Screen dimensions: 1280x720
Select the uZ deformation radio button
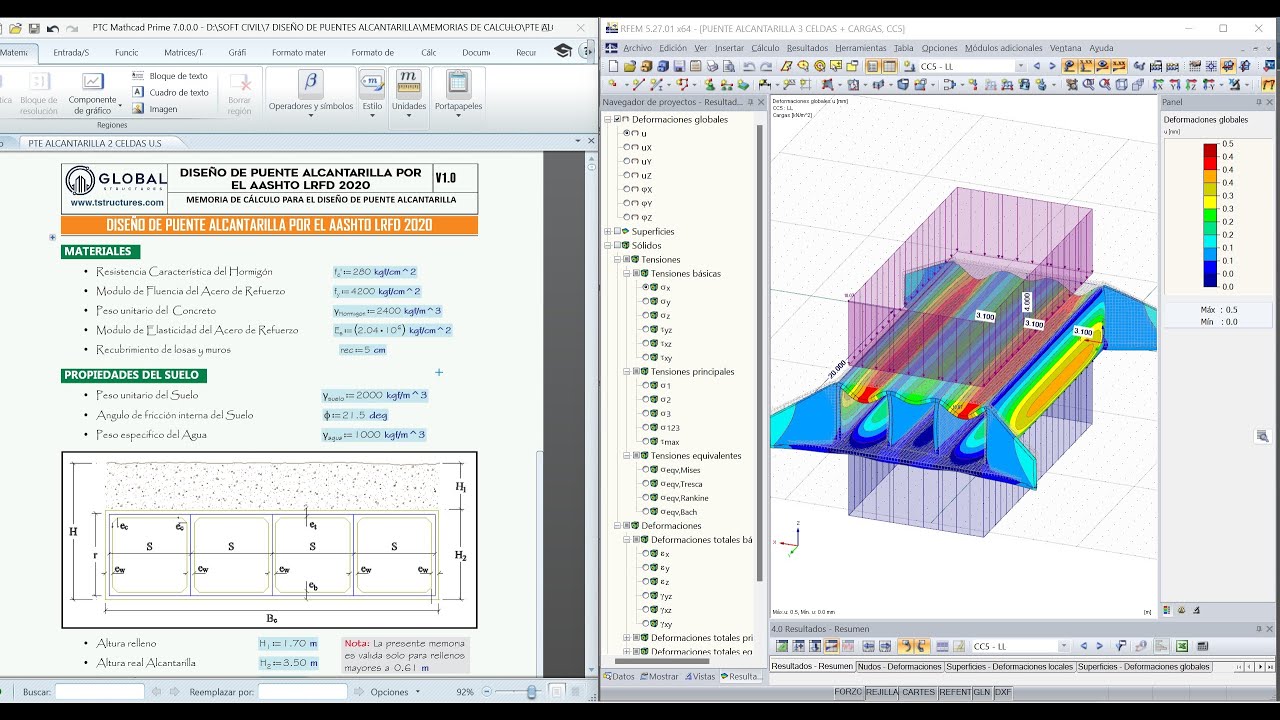tap(627, 175)
